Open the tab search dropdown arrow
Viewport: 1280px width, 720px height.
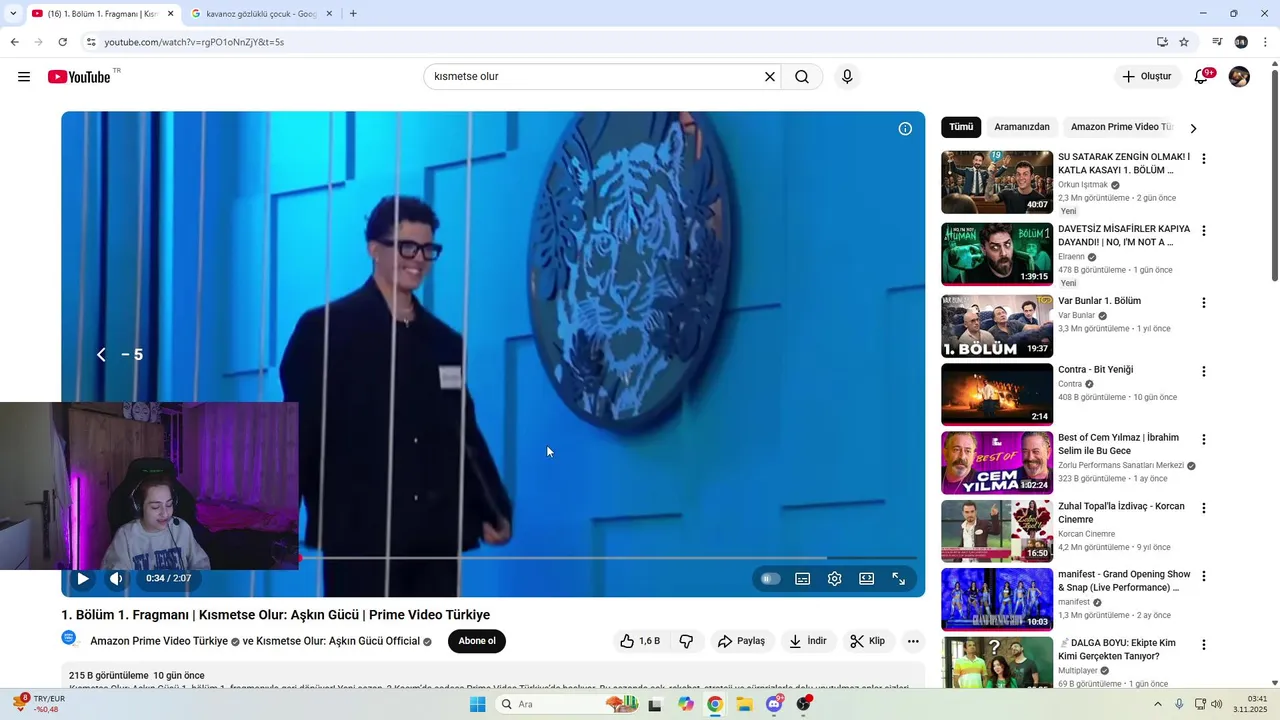pos(13,14)
